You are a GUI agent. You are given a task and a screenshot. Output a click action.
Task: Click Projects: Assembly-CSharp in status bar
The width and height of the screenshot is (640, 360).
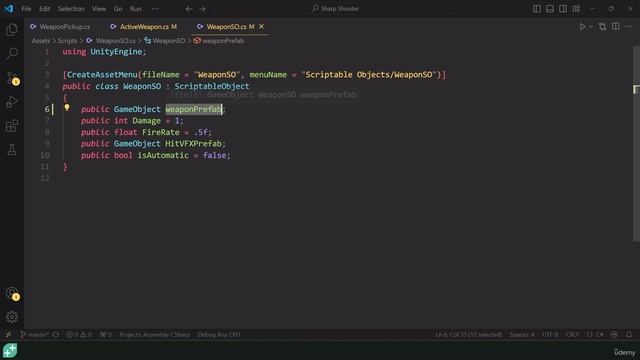coord(155,334)
